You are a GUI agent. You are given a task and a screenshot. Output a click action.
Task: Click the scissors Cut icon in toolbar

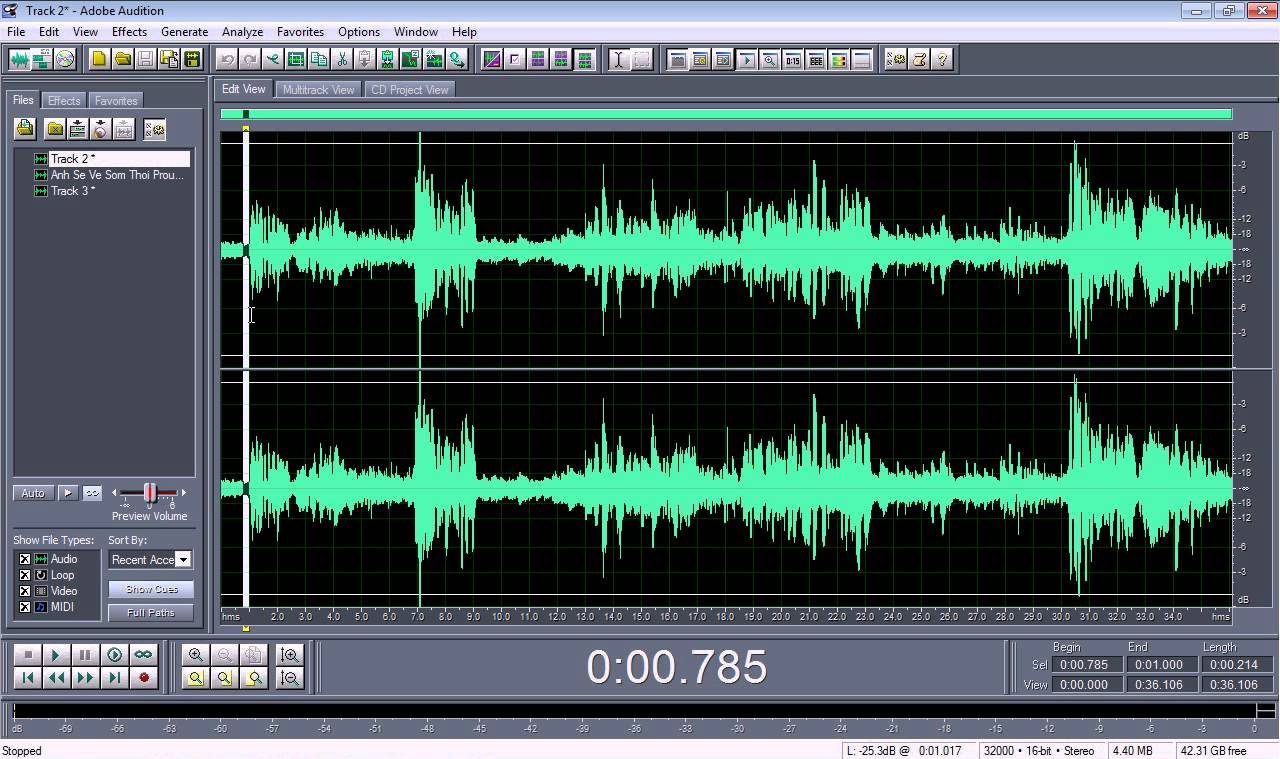343,59
